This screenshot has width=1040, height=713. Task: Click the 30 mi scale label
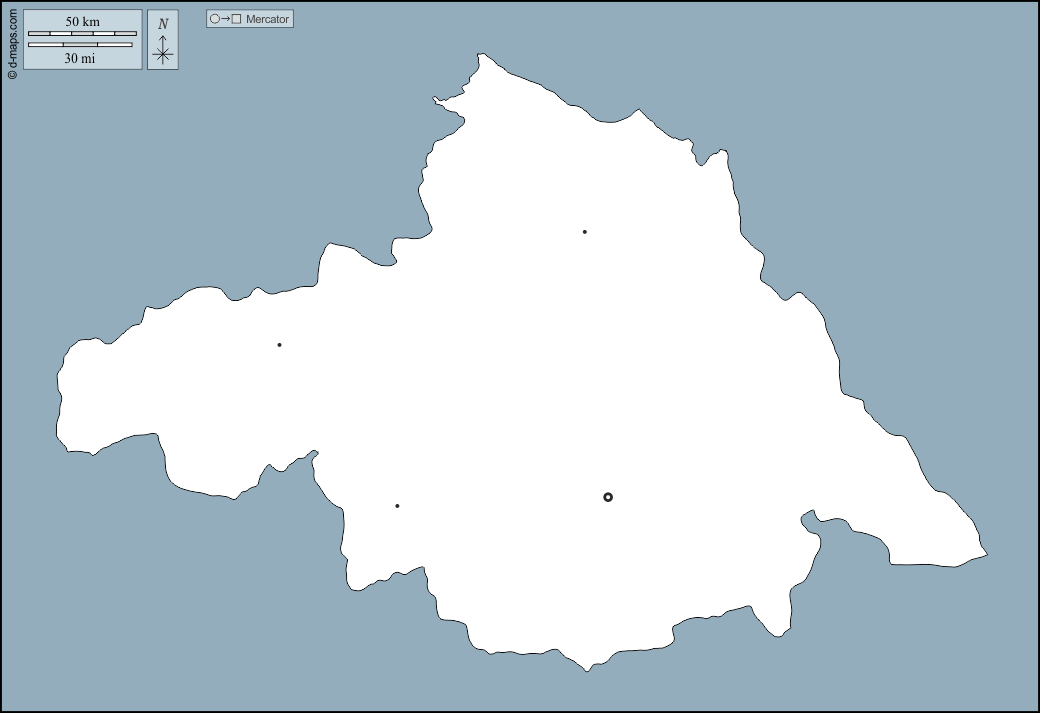pyautogui.click(x=80, y=58)
